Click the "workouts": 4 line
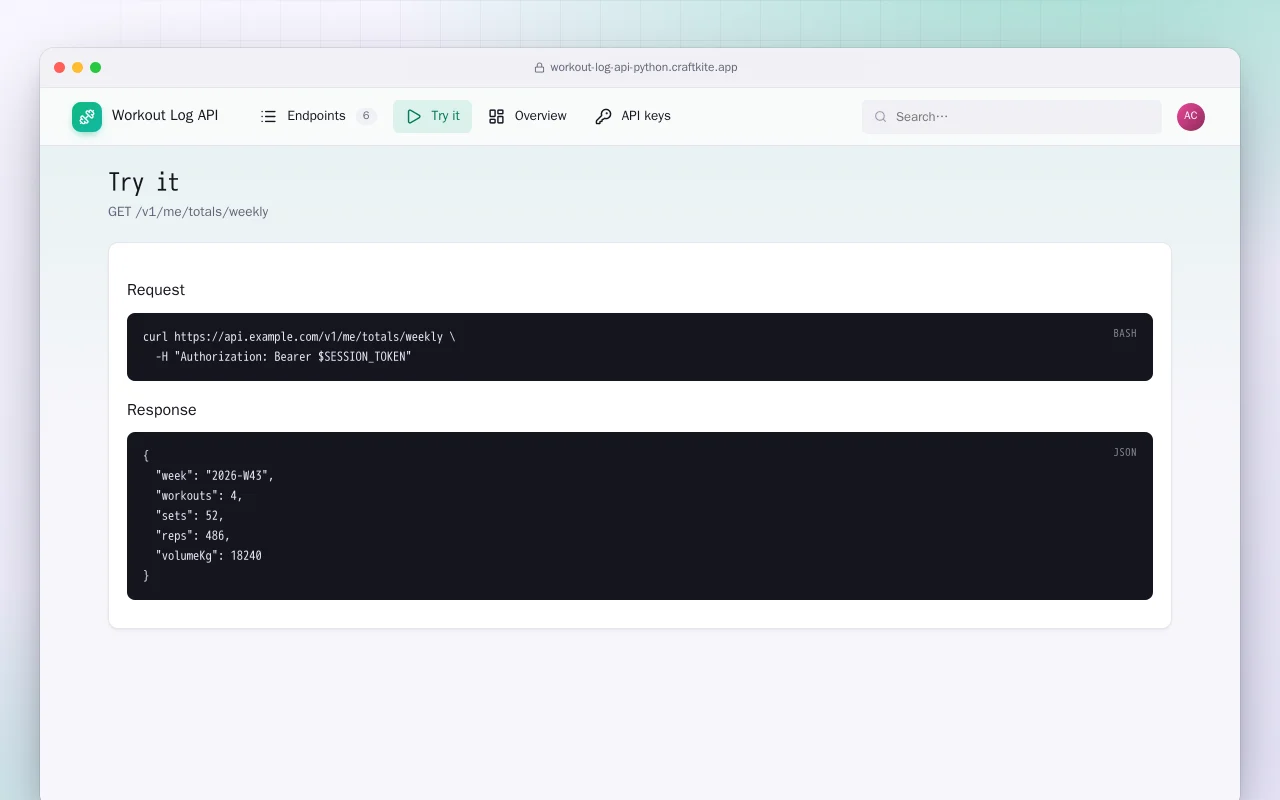1280x800 pixels. [x=199, y=496]
